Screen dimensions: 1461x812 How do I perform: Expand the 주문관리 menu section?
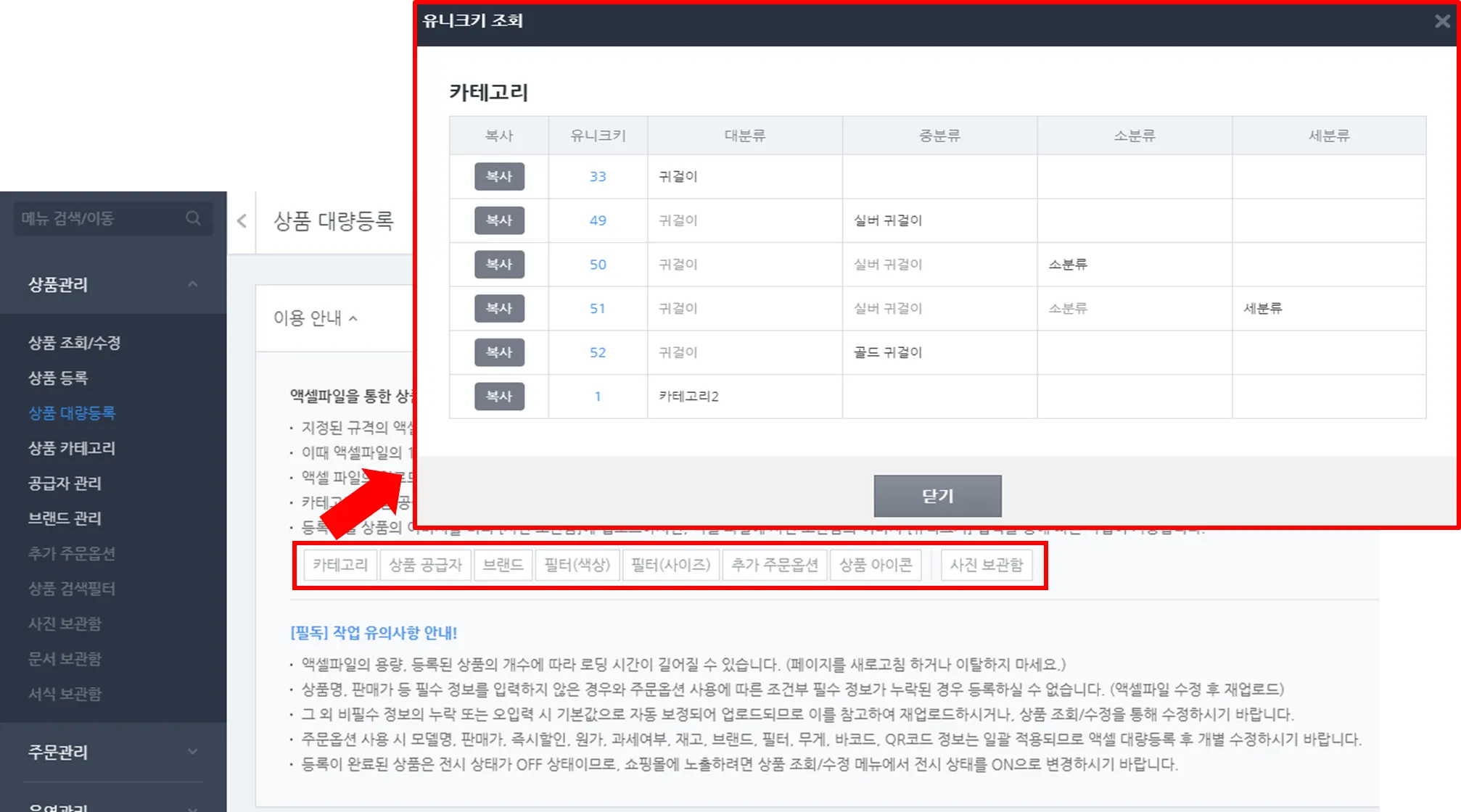192,751
